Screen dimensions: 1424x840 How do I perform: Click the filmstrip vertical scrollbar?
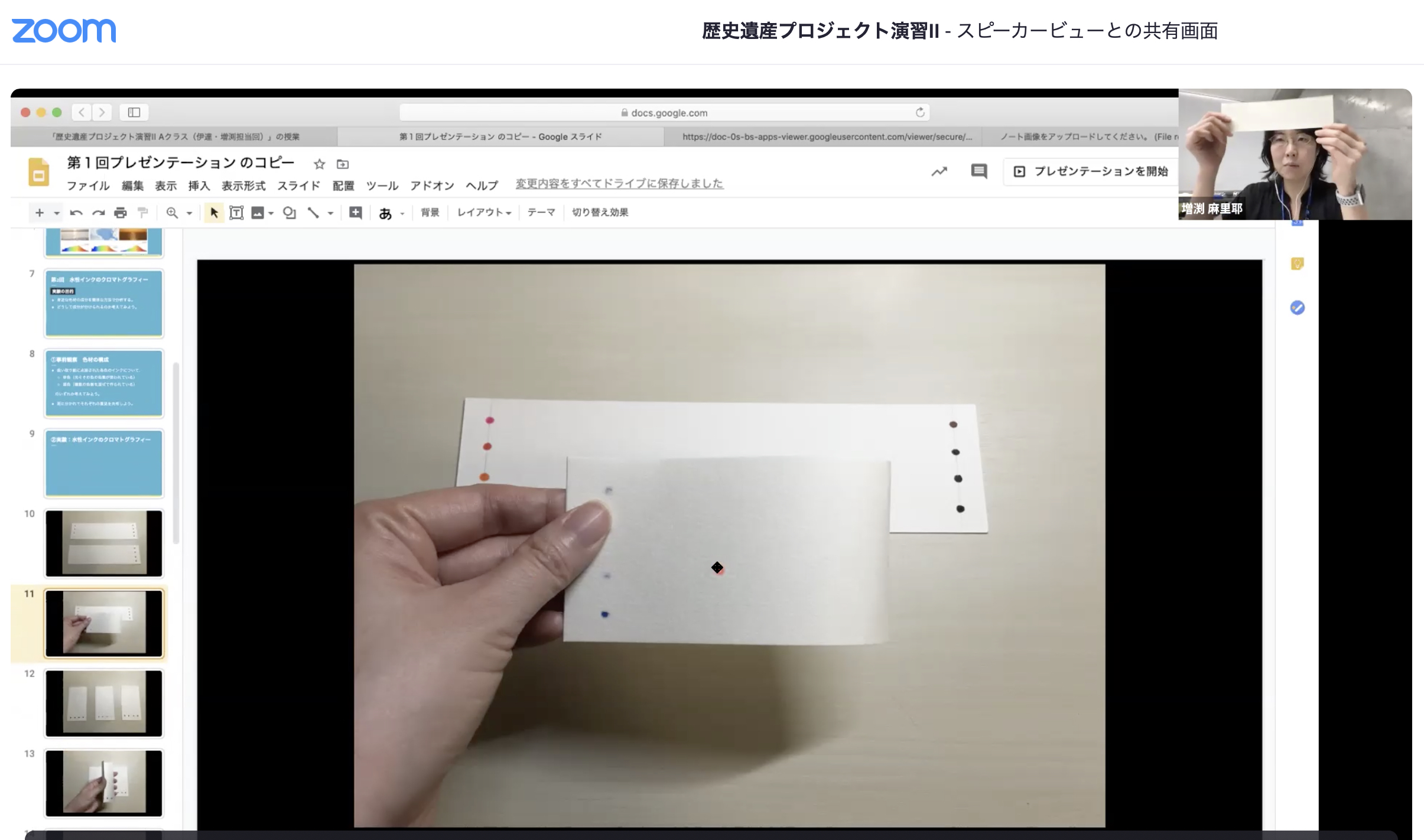175,453
